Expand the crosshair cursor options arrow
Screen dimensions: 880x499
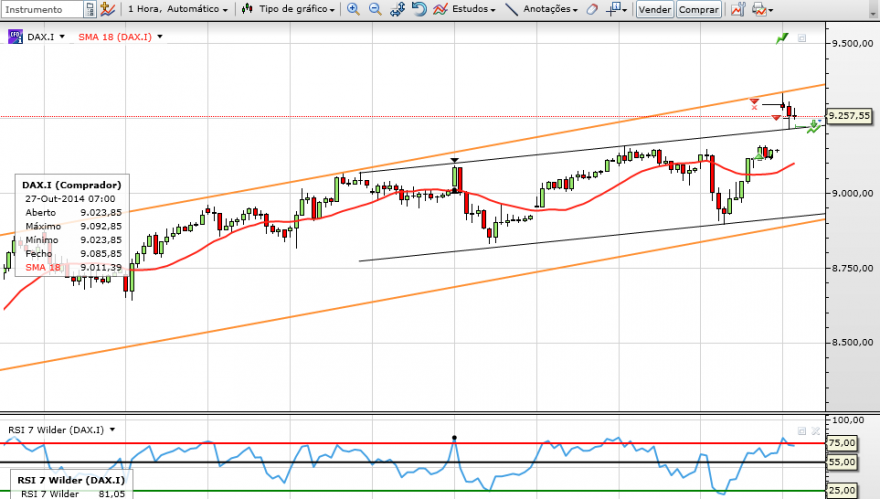click(625, 10)
